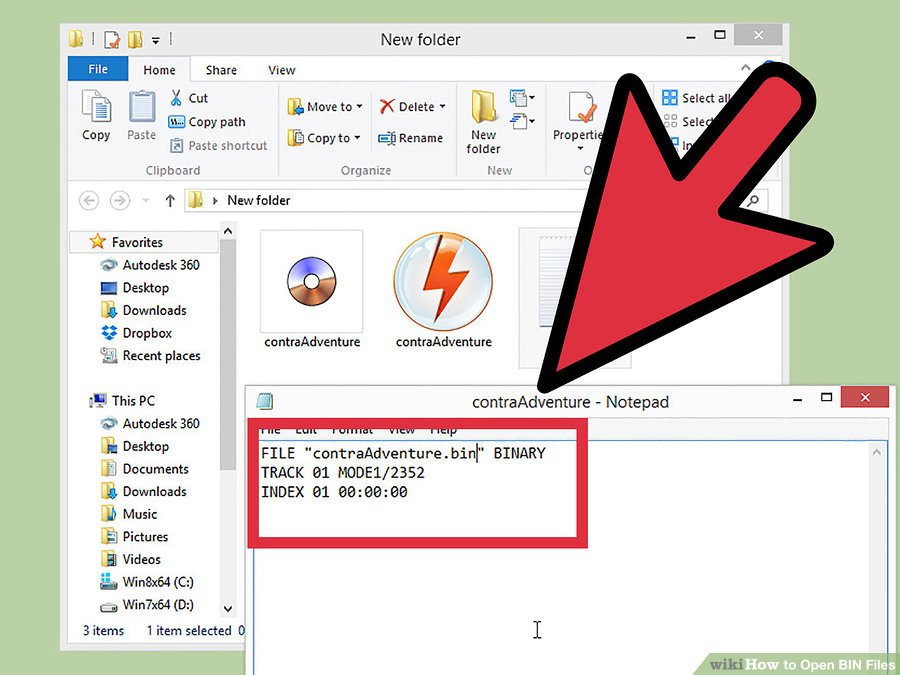Switch to the Home ribbon tab
The width and height of the screenshot is (900, 675).
click(159, 70)
